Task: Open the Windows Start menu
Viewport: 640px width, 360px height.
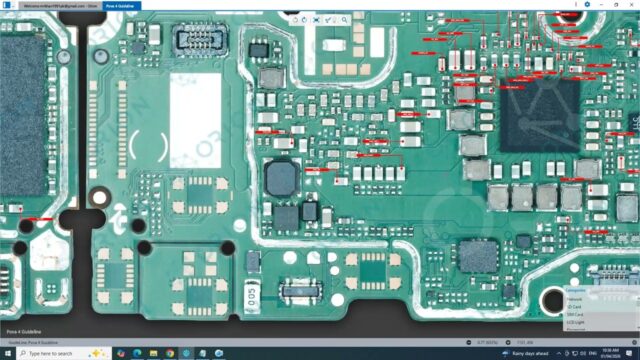Action: pyautogui.click(x=8, y=353)
